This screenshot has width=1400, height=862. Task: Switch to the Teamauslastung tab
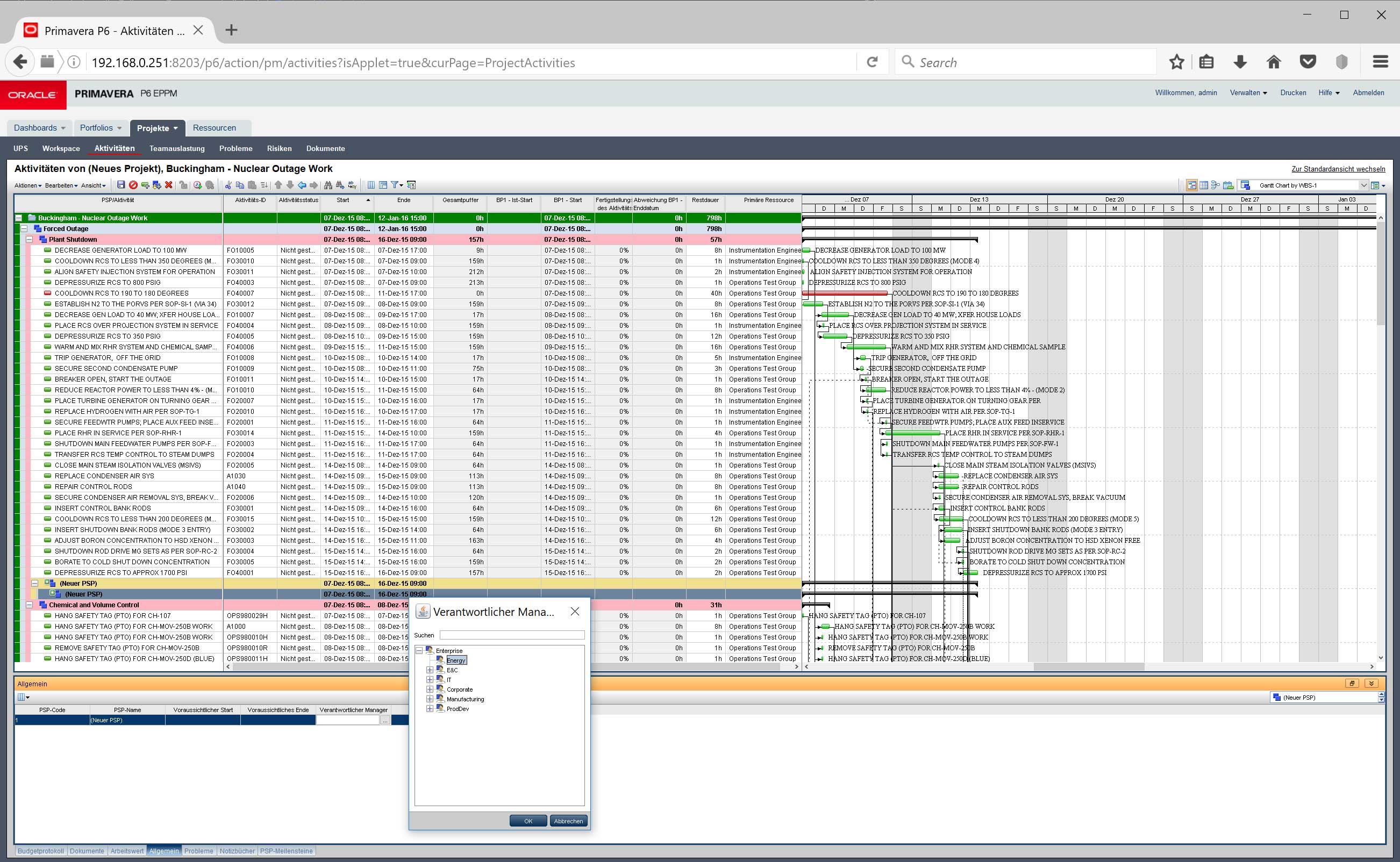point(177,148)
